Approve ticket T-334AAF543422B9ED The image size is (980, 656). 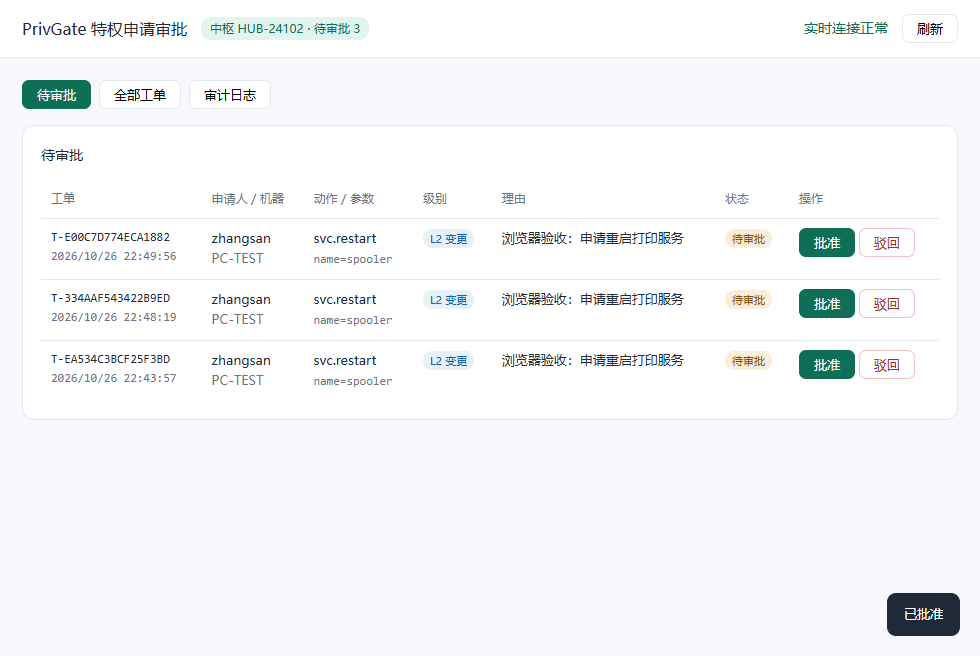tap(826, 304)
